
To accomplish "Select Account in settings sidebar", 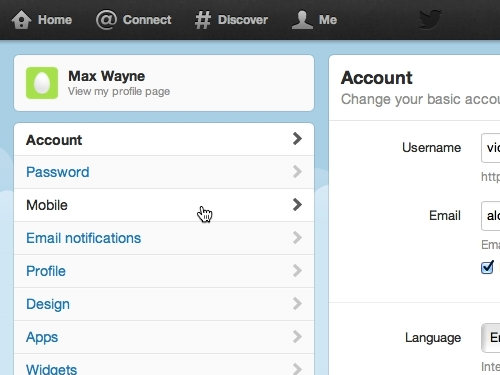I will pos(164,139).
